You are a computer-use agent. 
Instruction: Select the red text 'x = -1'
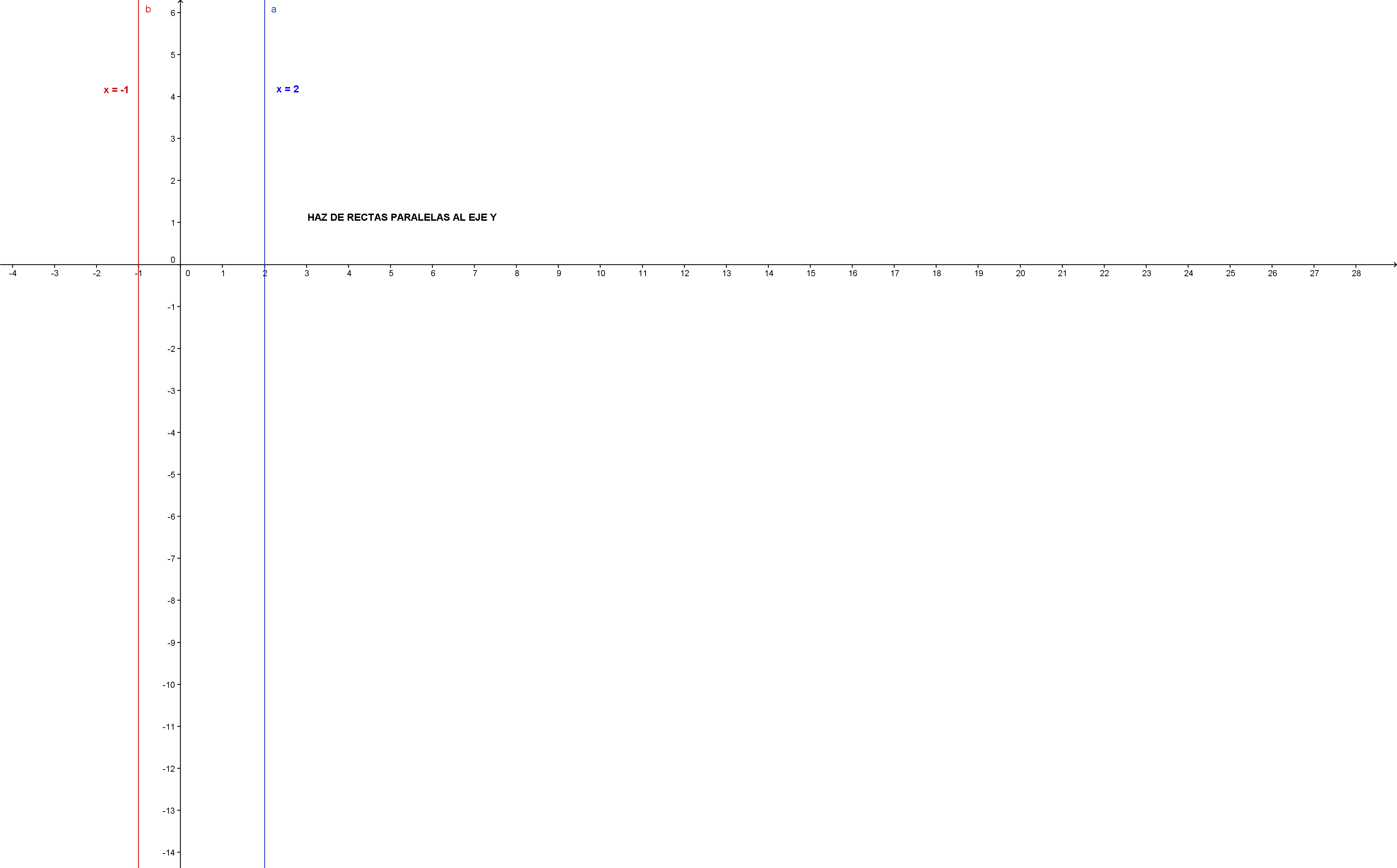click(x=116, y=90)
